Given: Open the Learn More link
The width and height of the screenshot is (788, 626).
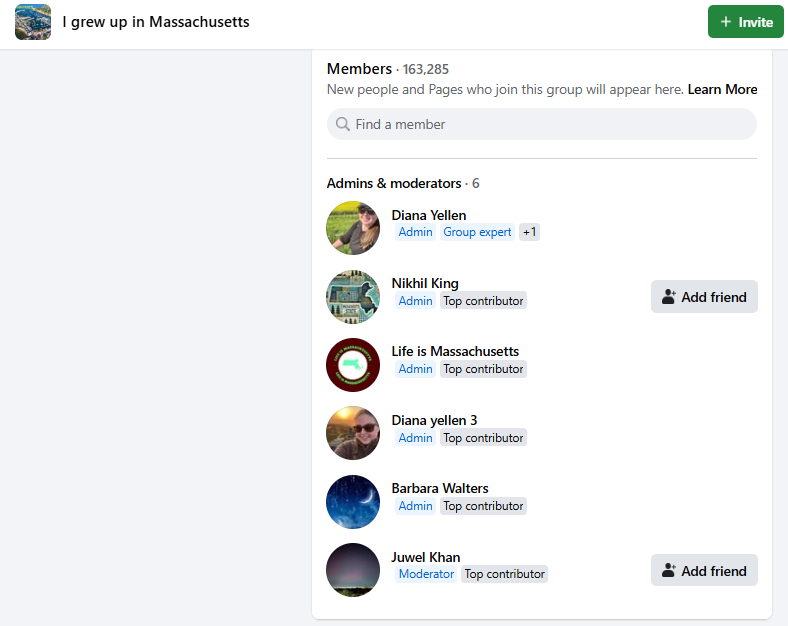Looking at the screenshot, I should point(722,89).
